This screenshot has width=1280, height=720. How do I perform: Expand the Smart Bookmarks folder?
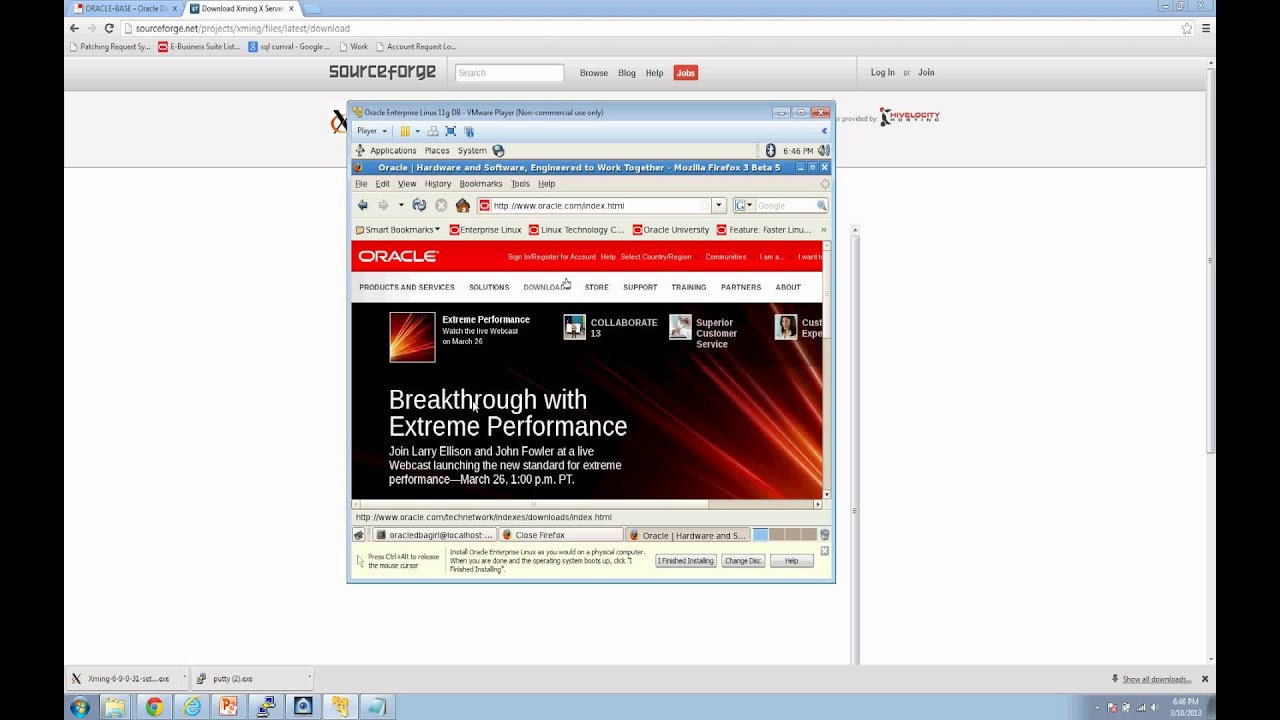coord(398,230)
